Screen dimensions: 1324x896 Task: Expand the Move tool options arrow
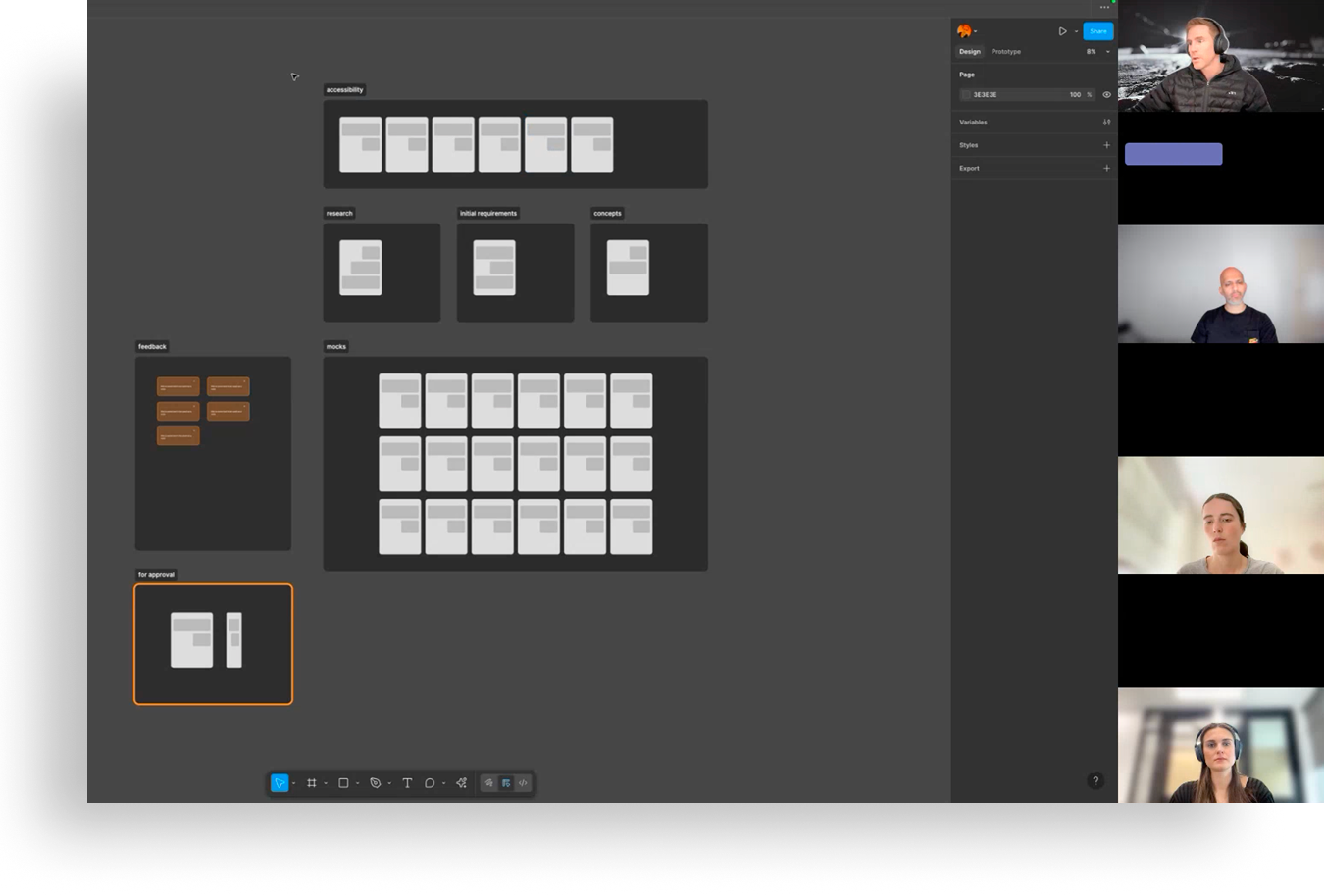coord(293,783)
